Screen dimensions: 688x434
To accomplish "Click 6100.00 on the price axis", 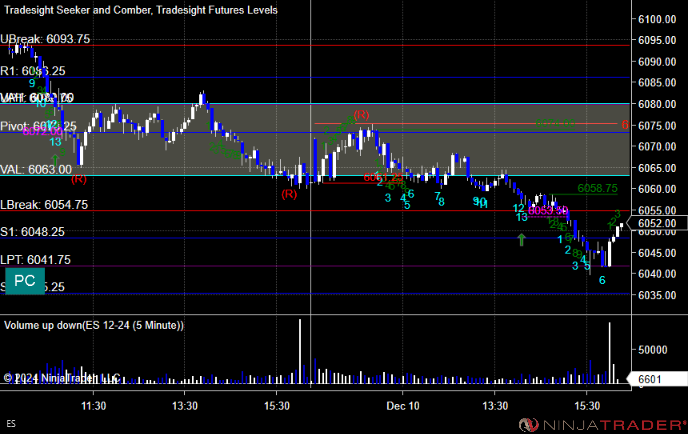I will click(657, 19).
